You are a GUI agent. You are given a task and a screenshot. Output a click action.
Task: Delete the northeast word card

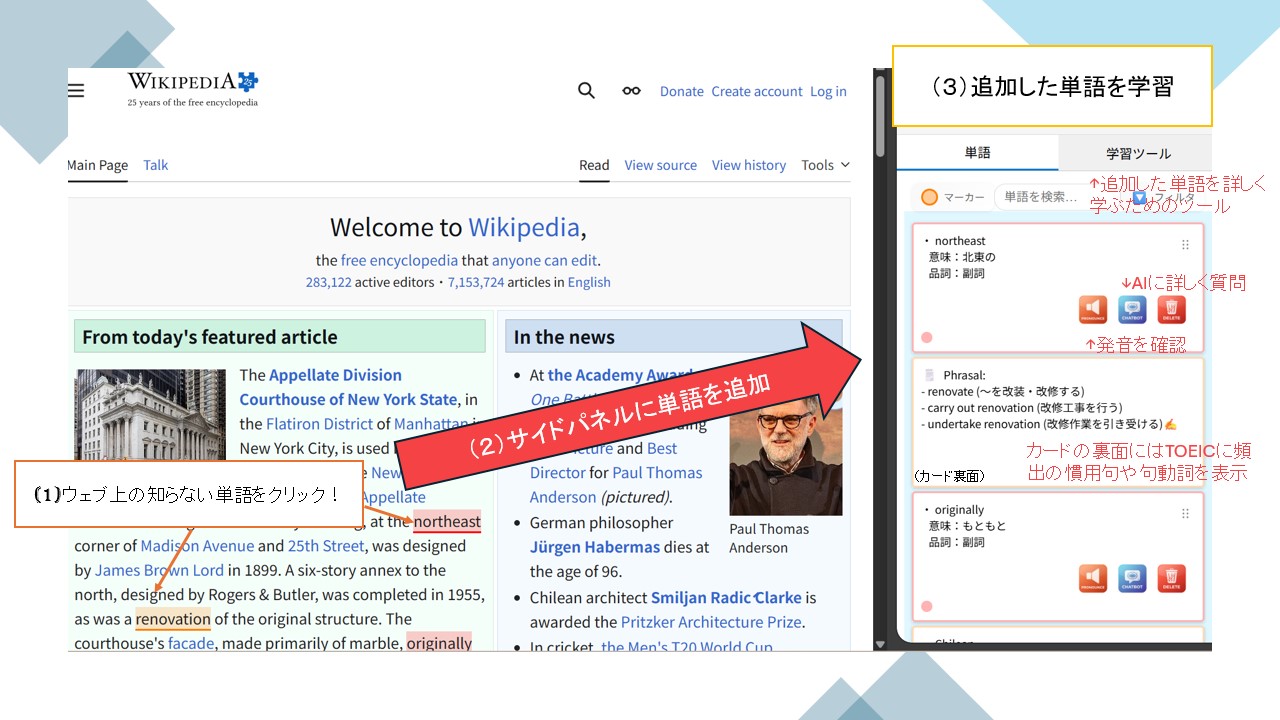click(x=1171, y=310)
